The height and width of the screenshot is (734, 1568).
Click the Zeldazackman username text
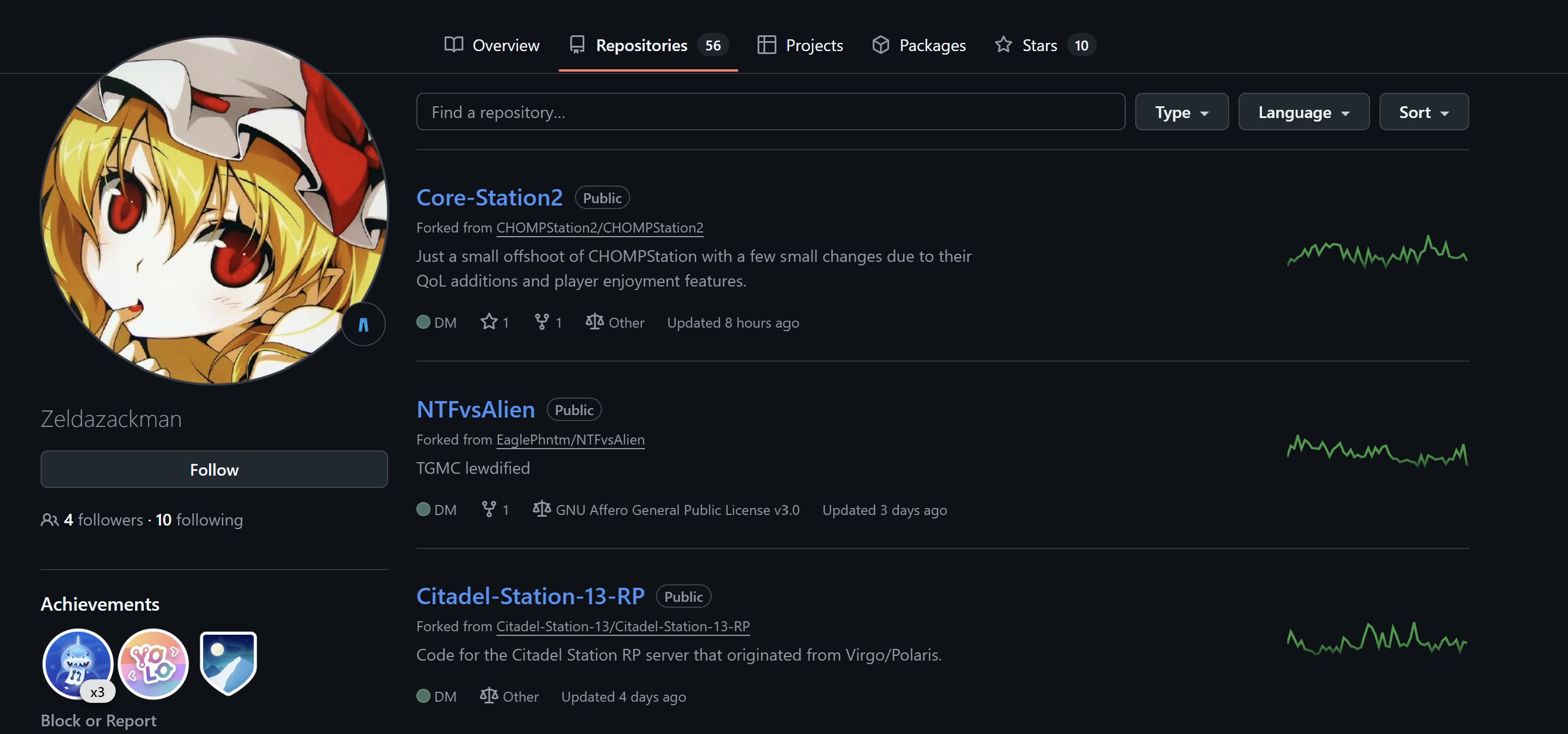click(112, 419)
